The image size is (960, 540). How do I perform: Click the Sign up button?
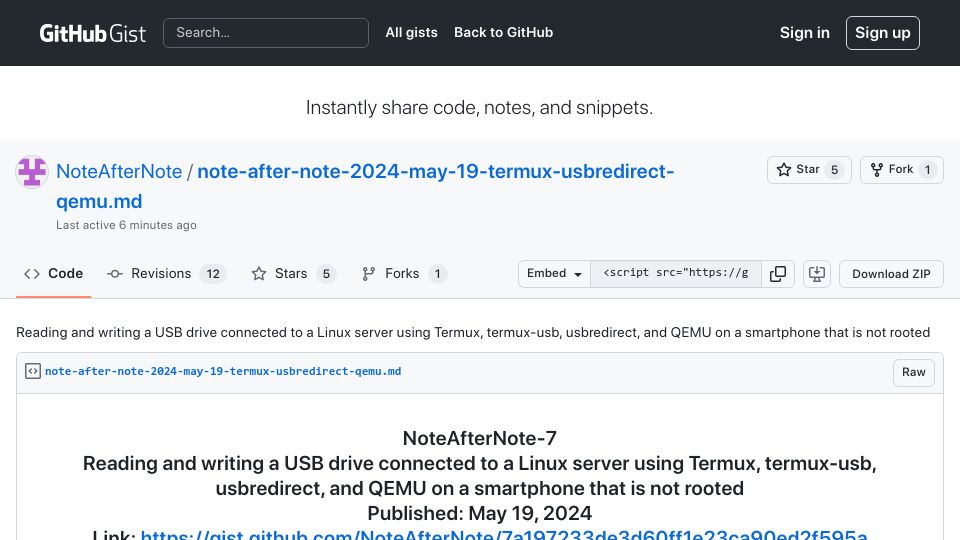coord(882,32)
